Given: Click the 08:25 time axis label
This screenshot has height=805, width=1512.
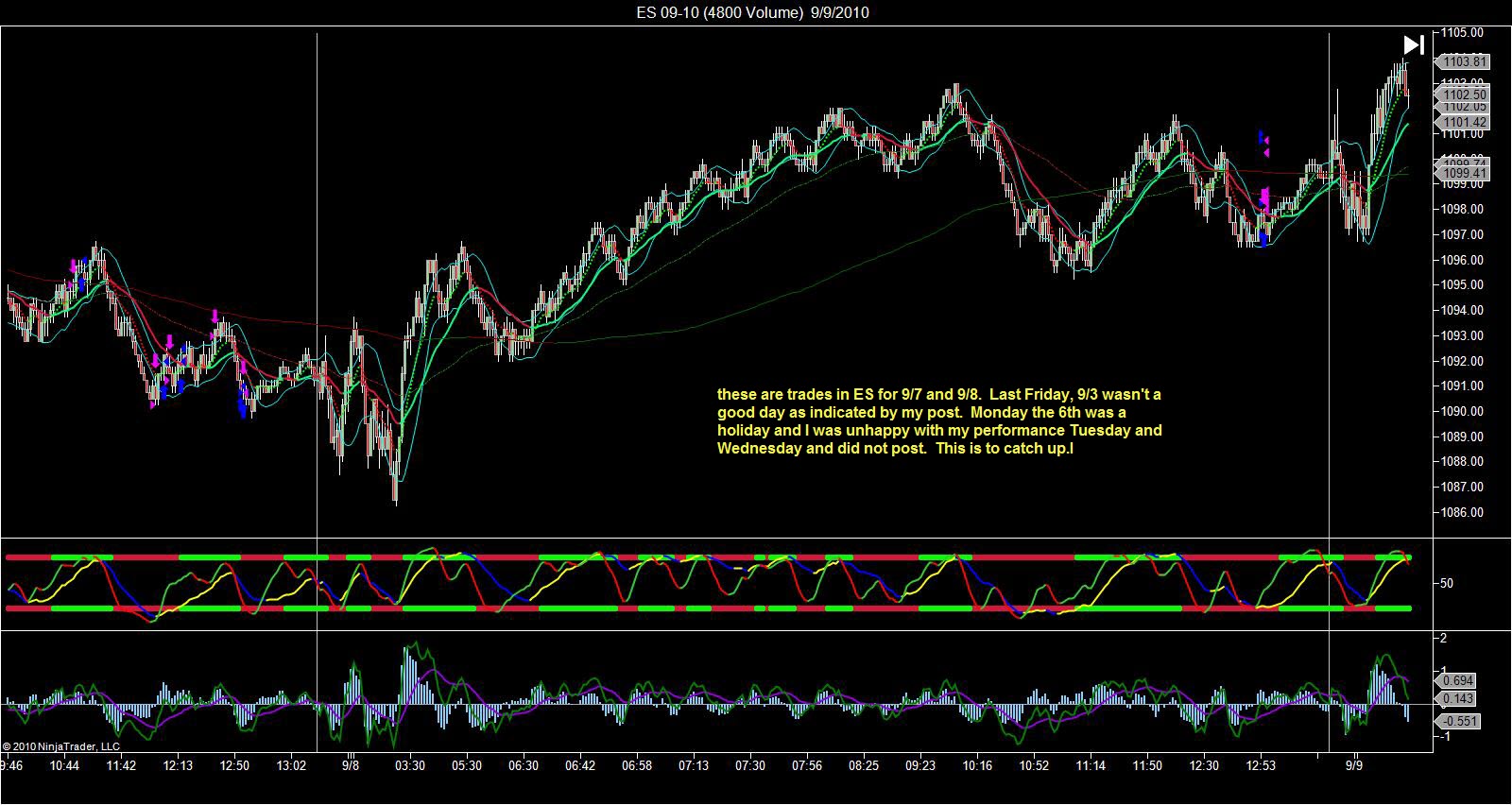Looking at the screenshot, I should [x=864, y=765].
